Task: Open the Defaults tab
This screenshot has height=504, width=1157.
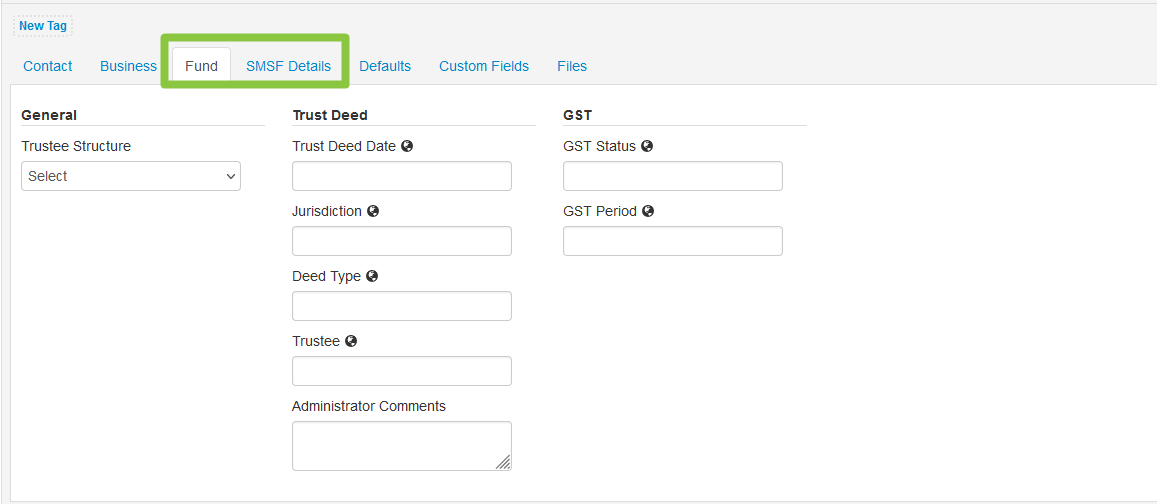Action: [x=385, y=66]
